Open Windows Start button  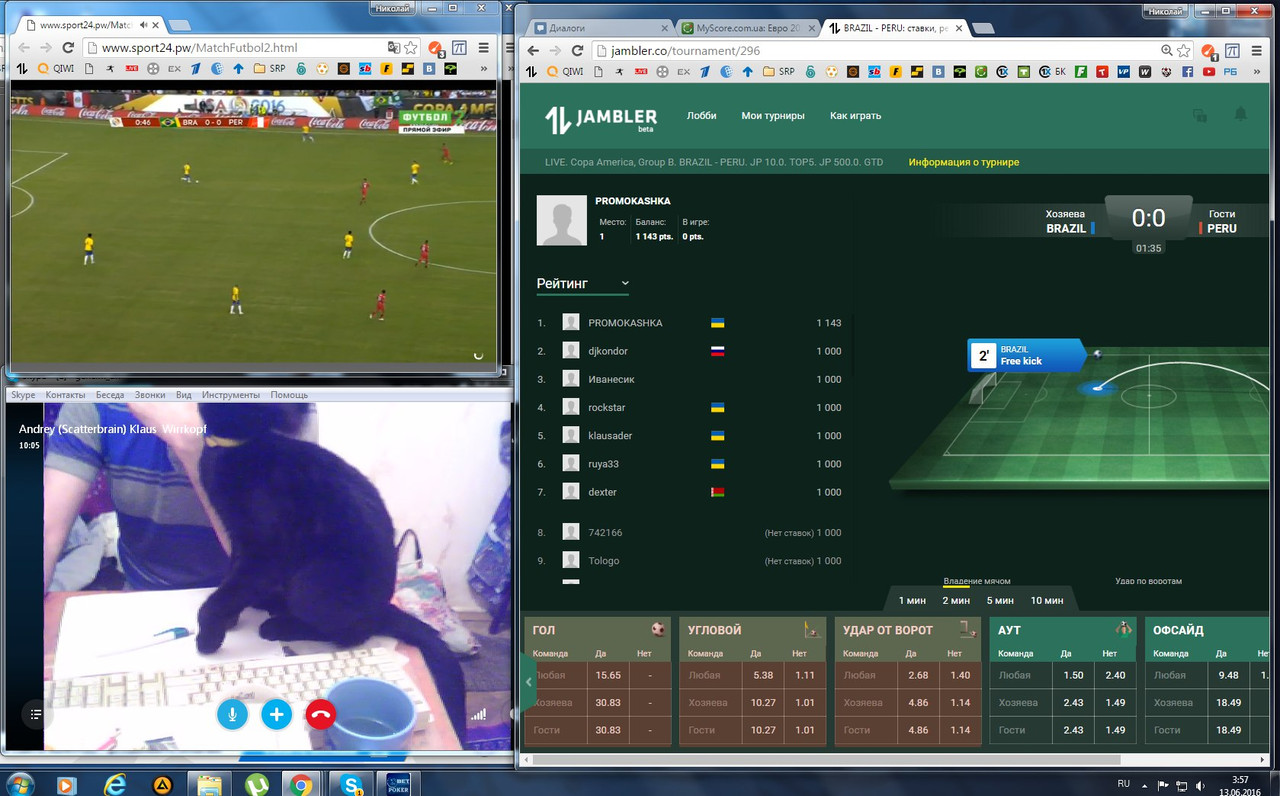coord(20,784)
